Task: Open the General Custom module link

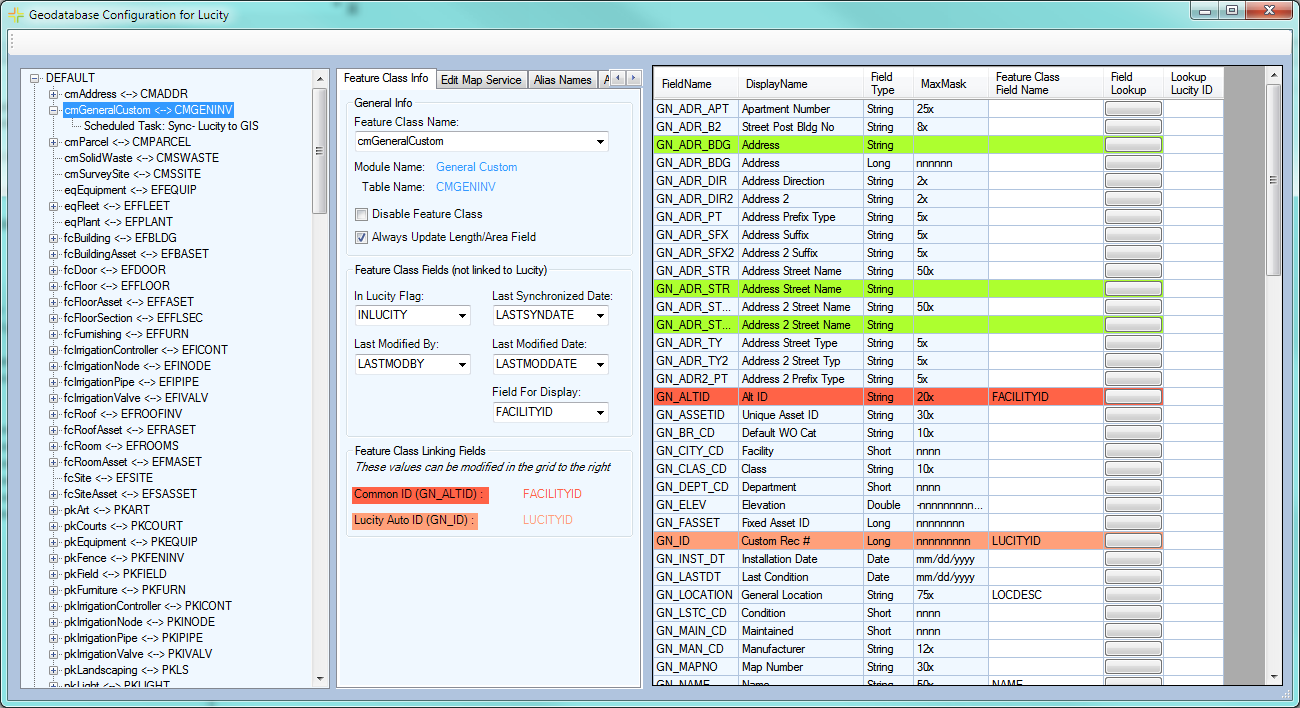Action: pyautogui.click(x=477, y=167)
